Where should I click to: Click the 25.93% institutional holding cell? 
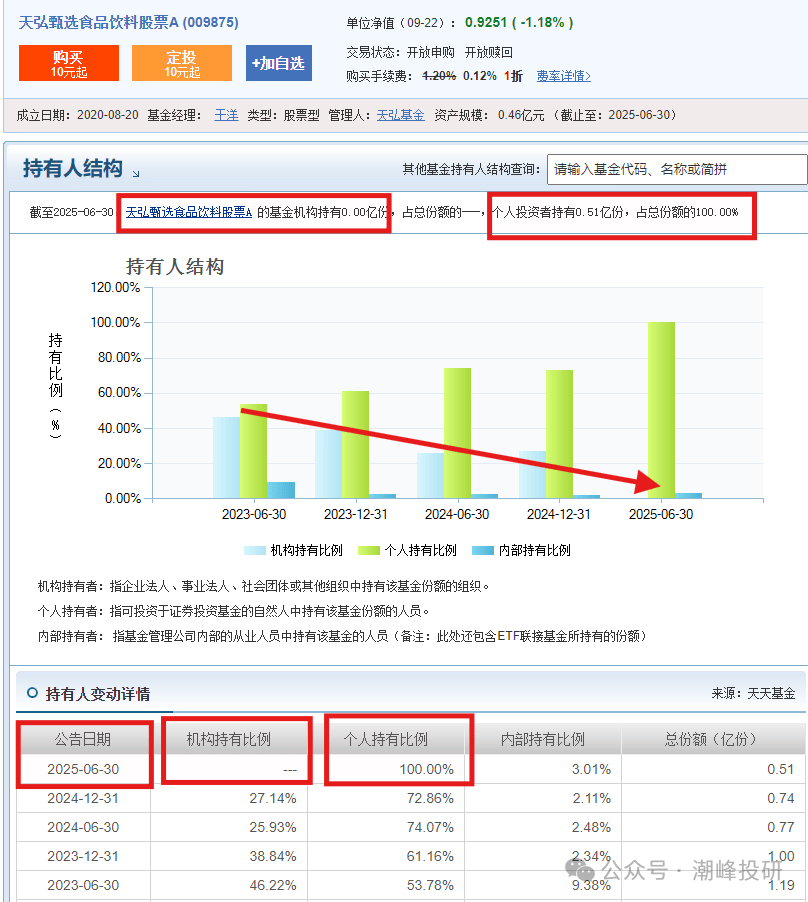point(229,827)
